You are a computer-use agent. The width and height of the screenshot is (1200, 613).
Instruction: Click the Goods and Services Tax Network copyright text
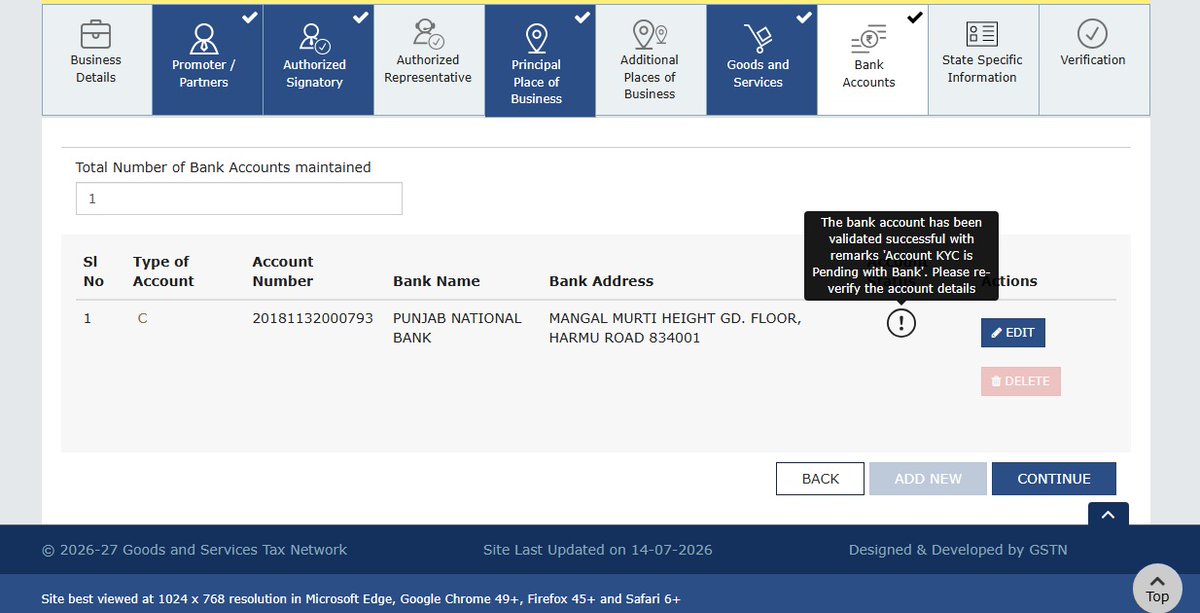pyautogui.click(x=194, y=550)
